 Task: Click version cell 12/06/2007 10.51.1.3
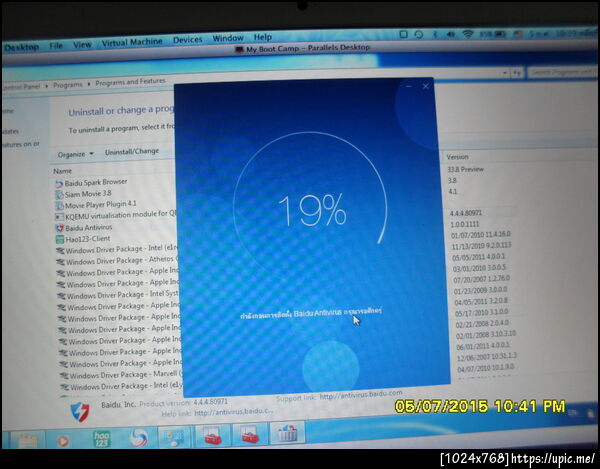pyautogui.click(x=487, y=357)
